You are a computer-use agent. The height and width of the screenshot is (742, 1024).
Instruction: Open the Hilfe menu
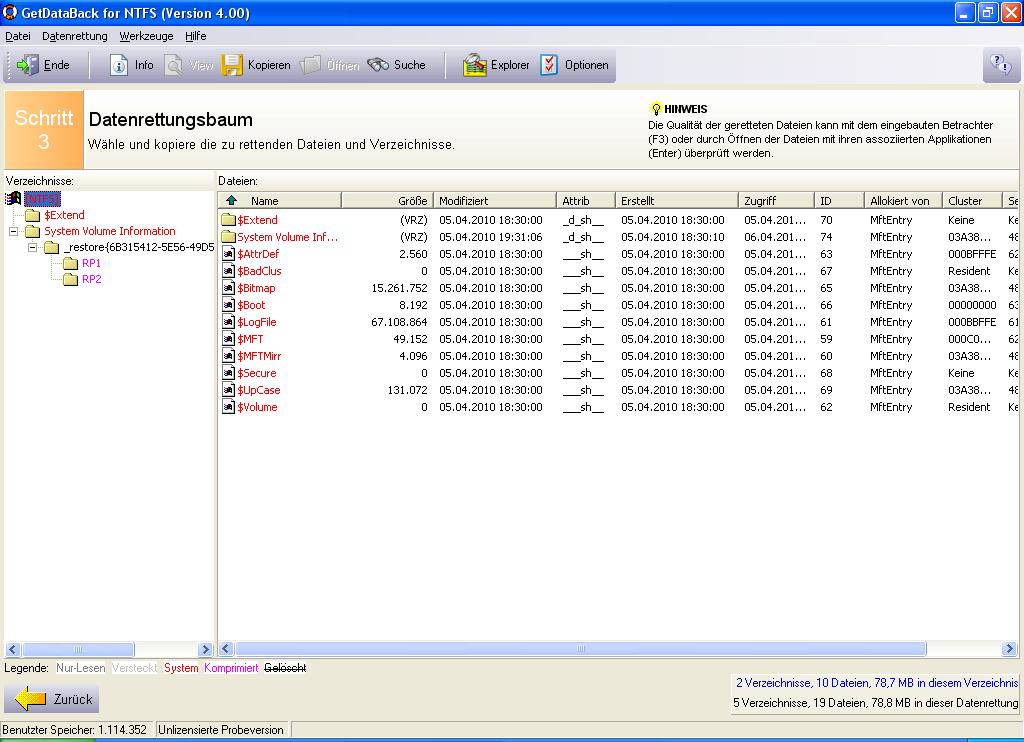(x=195, y=36)
